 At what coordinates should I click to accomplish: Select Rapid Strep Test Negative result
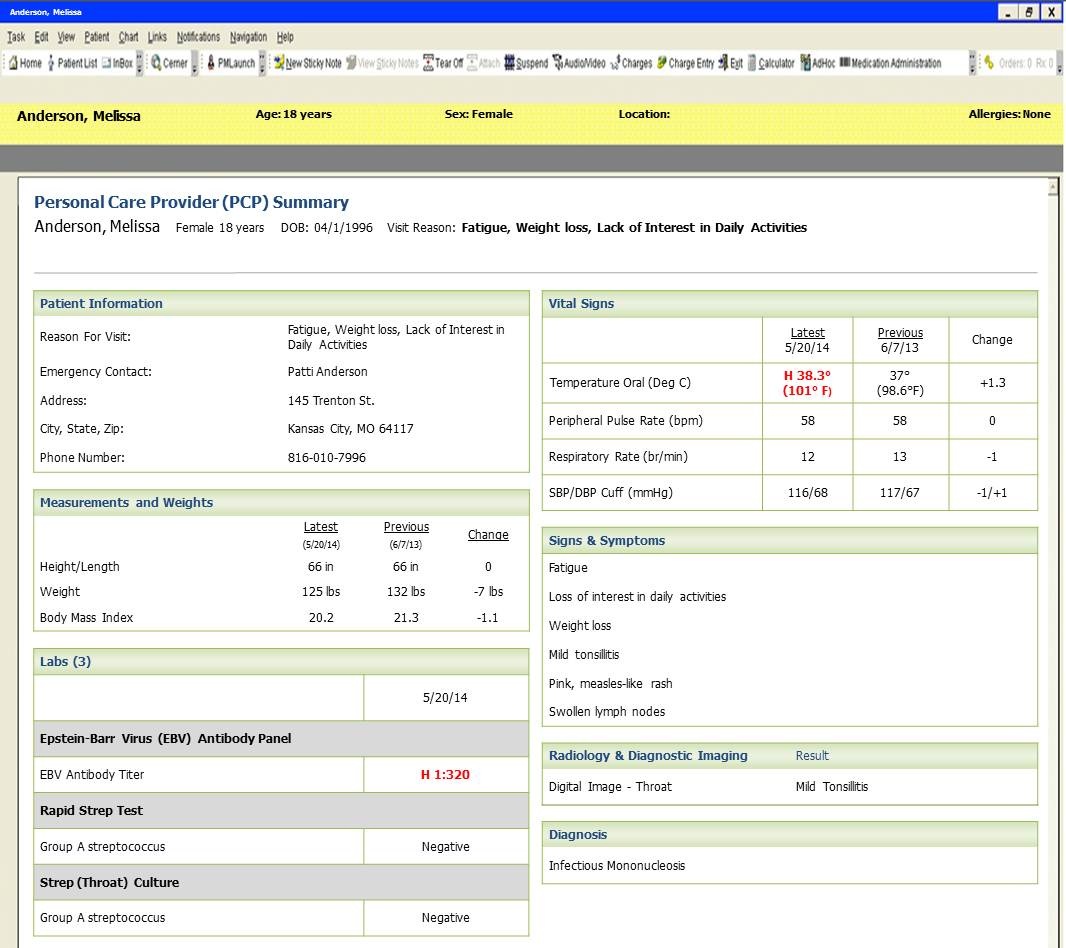tap(445, 847)
